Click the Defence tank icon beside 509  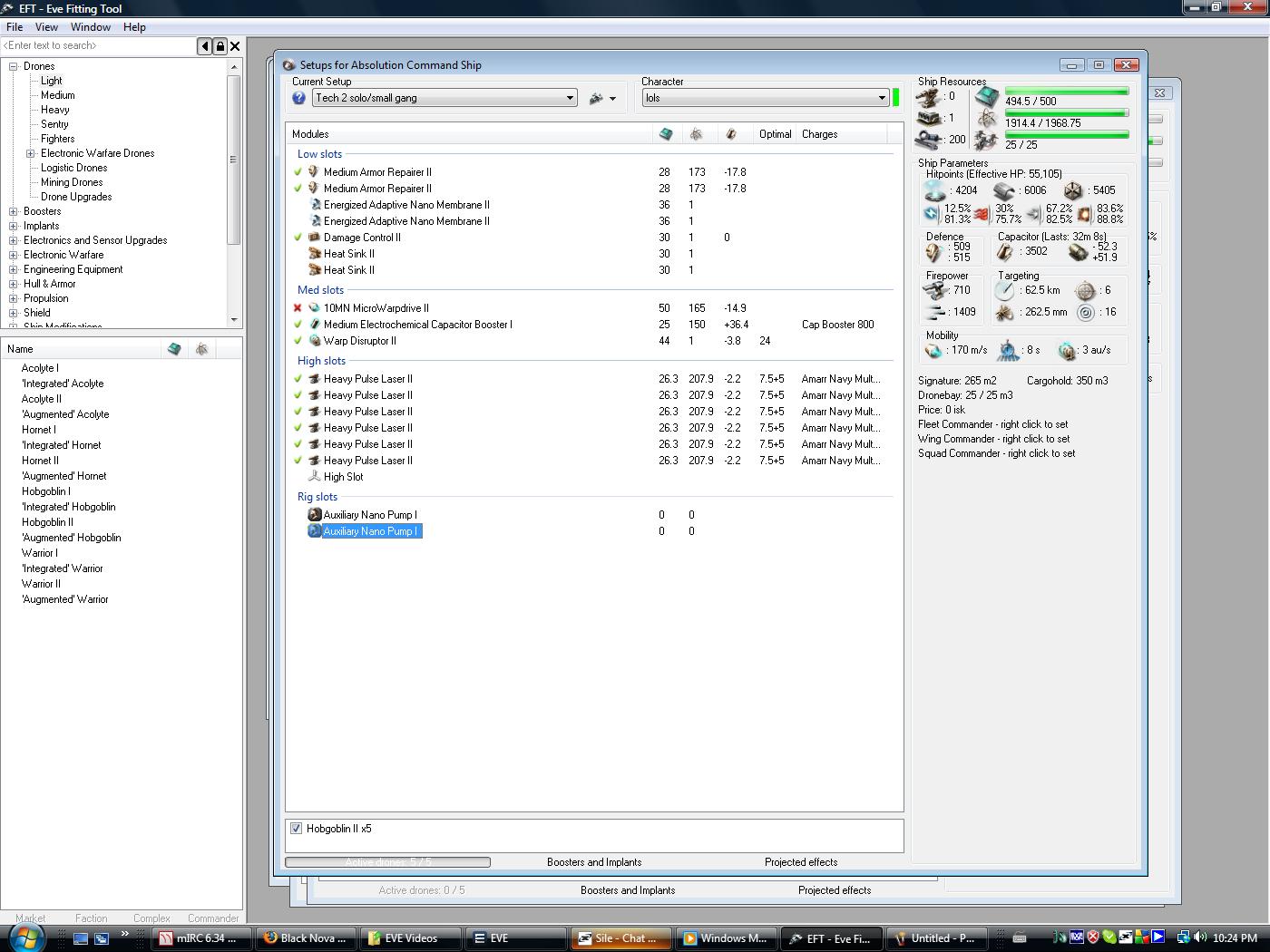tap(934, 252)
